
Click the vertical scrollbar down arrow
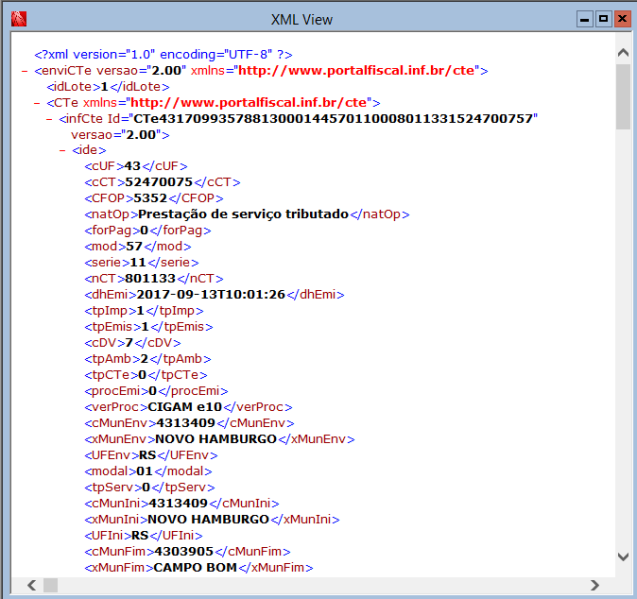623,556
